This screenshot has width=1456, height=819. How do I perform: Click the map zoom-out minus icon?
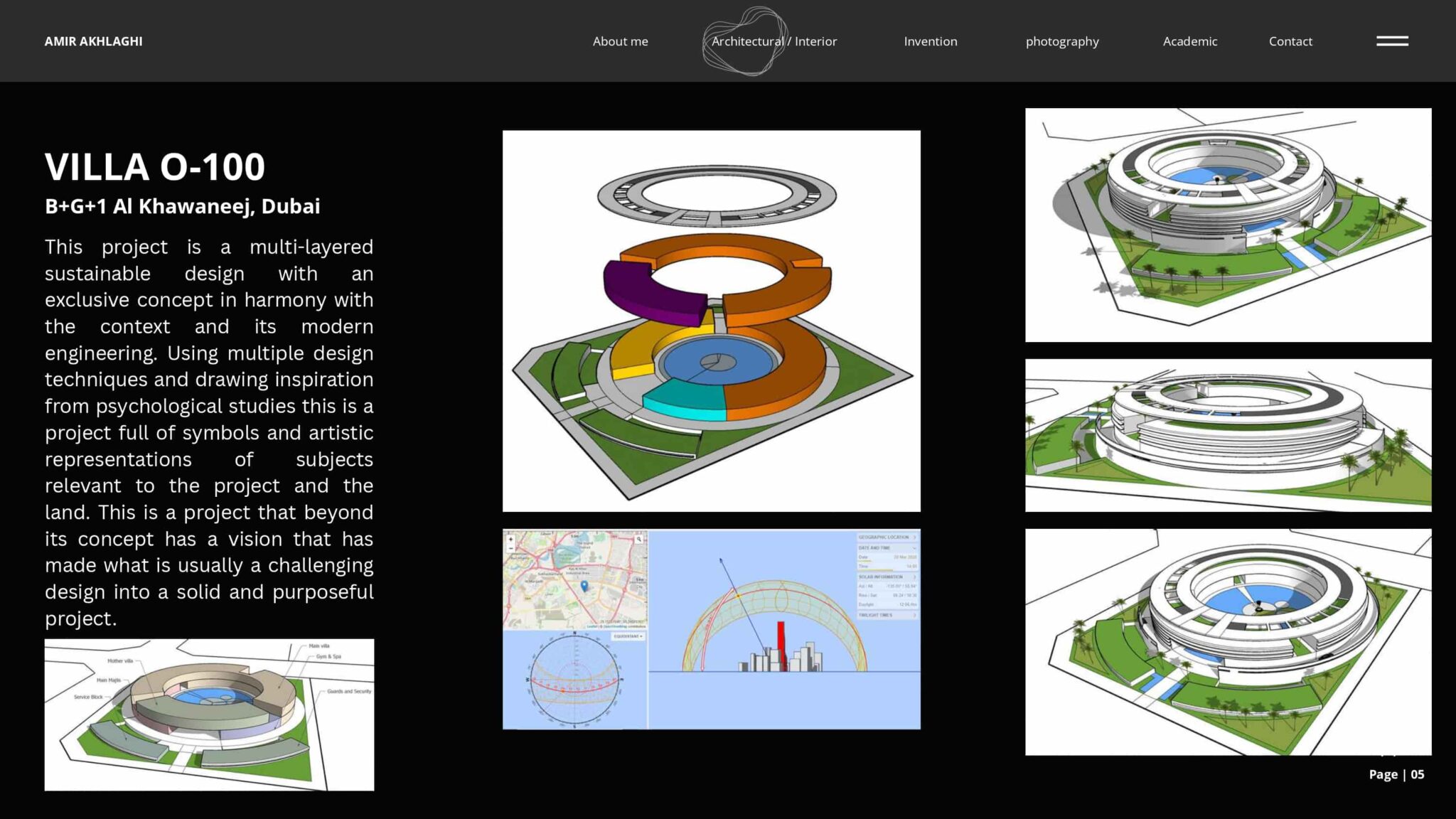pyautogui.click(x=510, y=548)
